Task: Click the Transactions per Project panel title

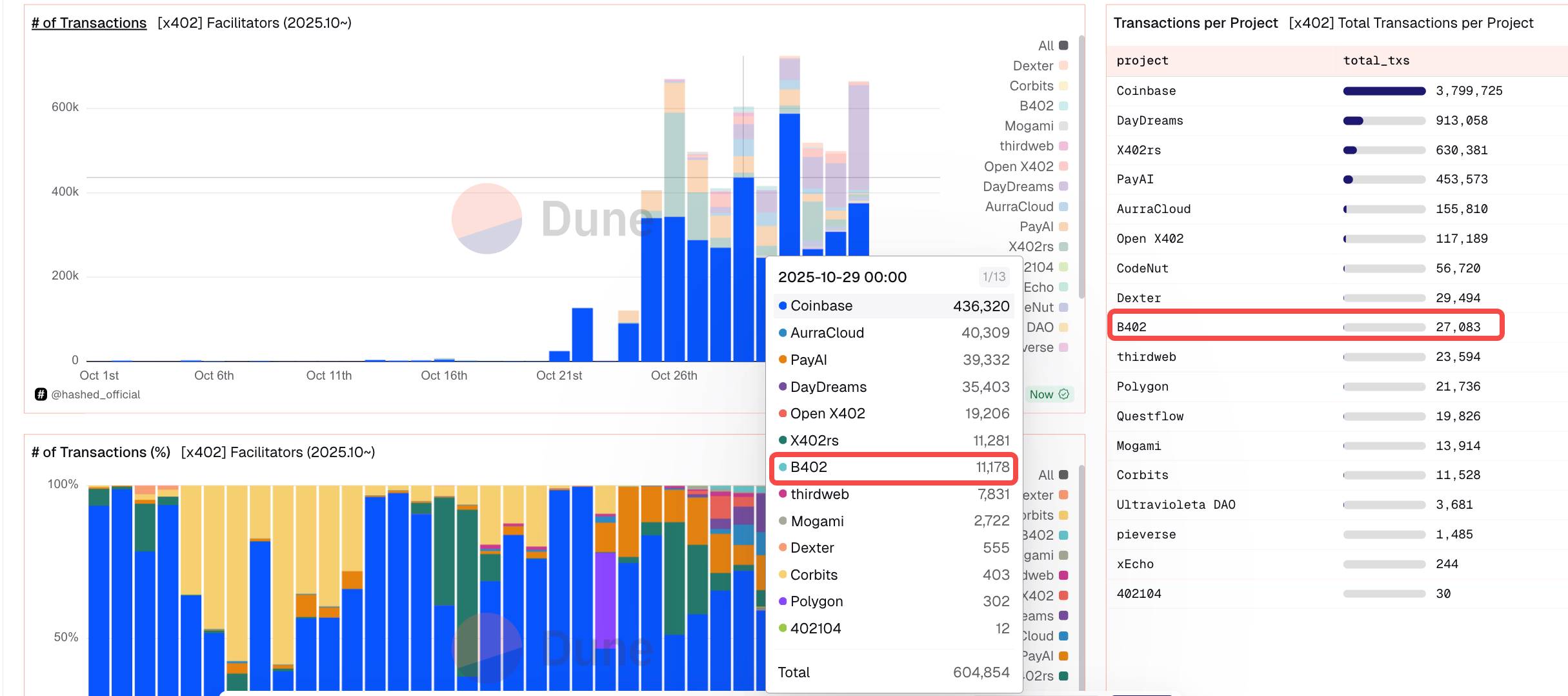Action: [1195, 23]
